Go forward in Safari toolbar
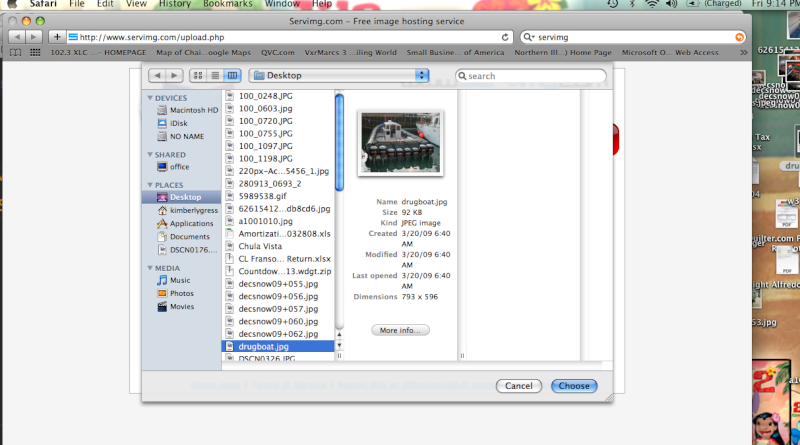Viewport: 800px width, 445px height. click(x=34, y=37)
